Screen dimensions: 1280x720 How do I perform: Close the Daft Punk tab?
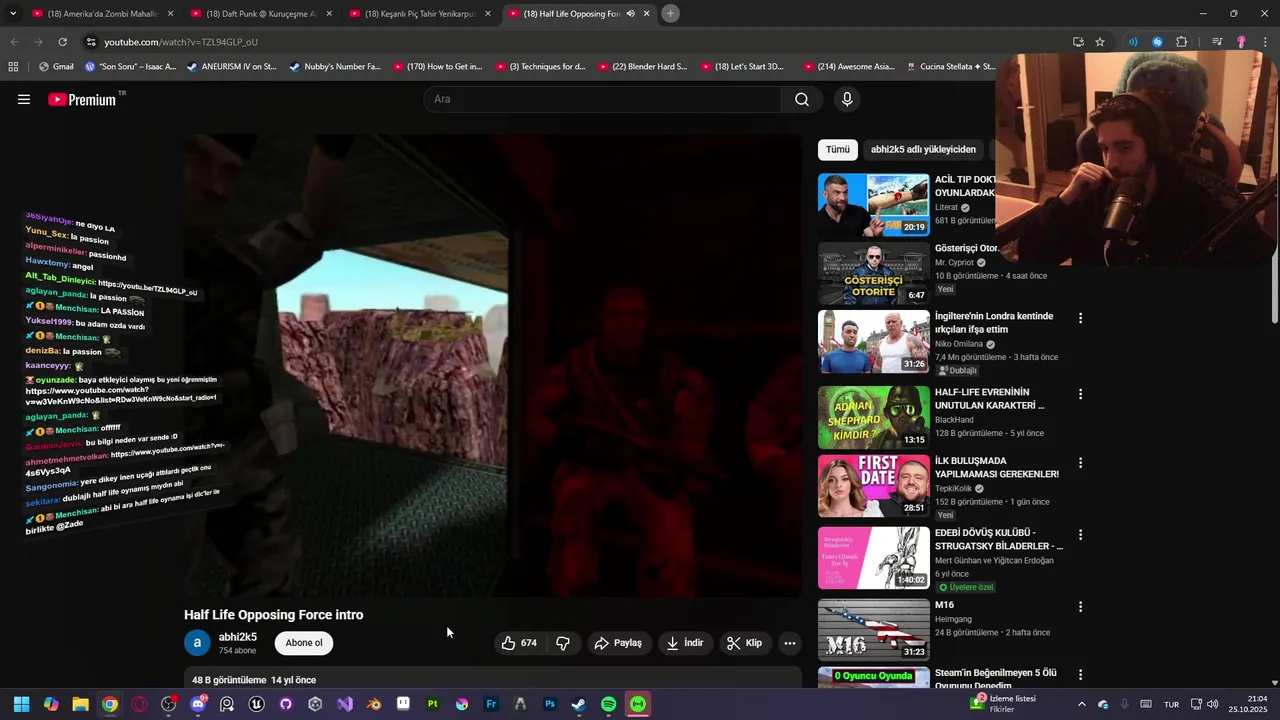tap(329, 14)
